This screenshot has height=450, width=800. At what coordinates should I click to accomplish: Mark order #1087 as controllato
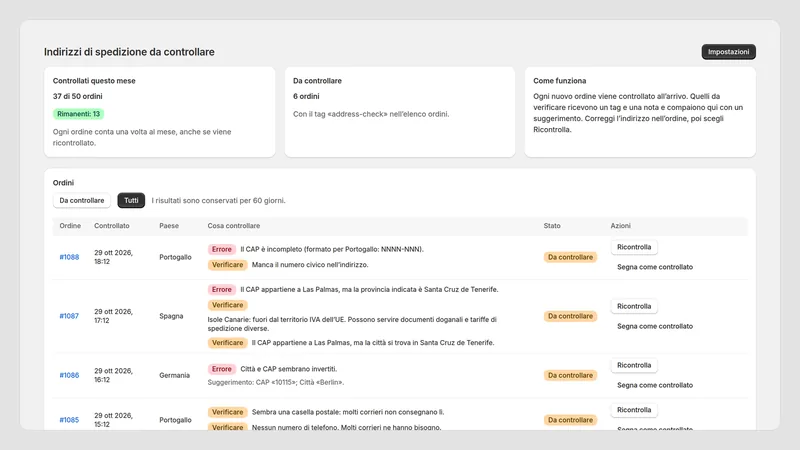(x=655, y=326)
